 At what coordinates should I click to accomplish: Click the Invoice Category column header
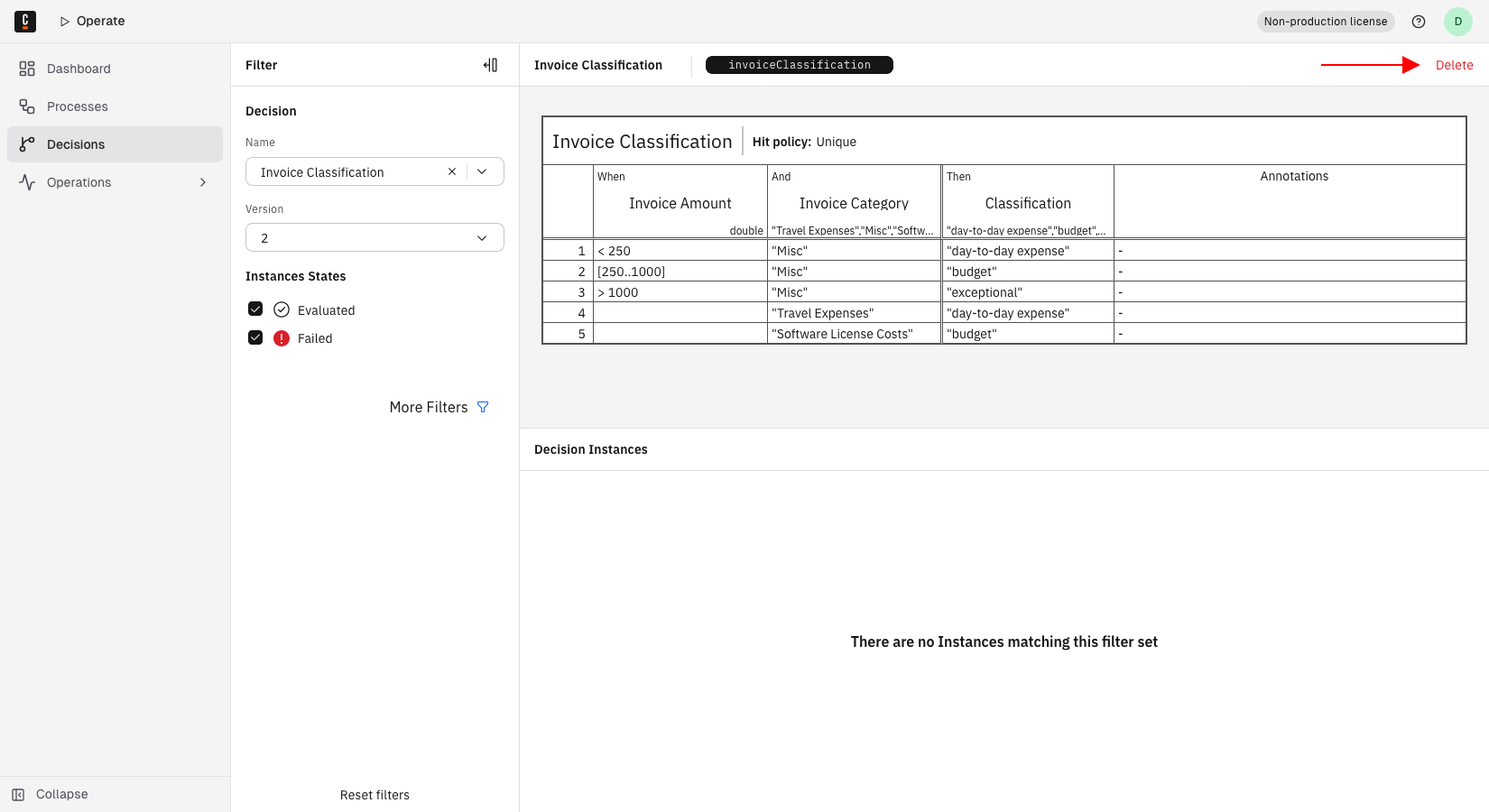tap(854, 202)
